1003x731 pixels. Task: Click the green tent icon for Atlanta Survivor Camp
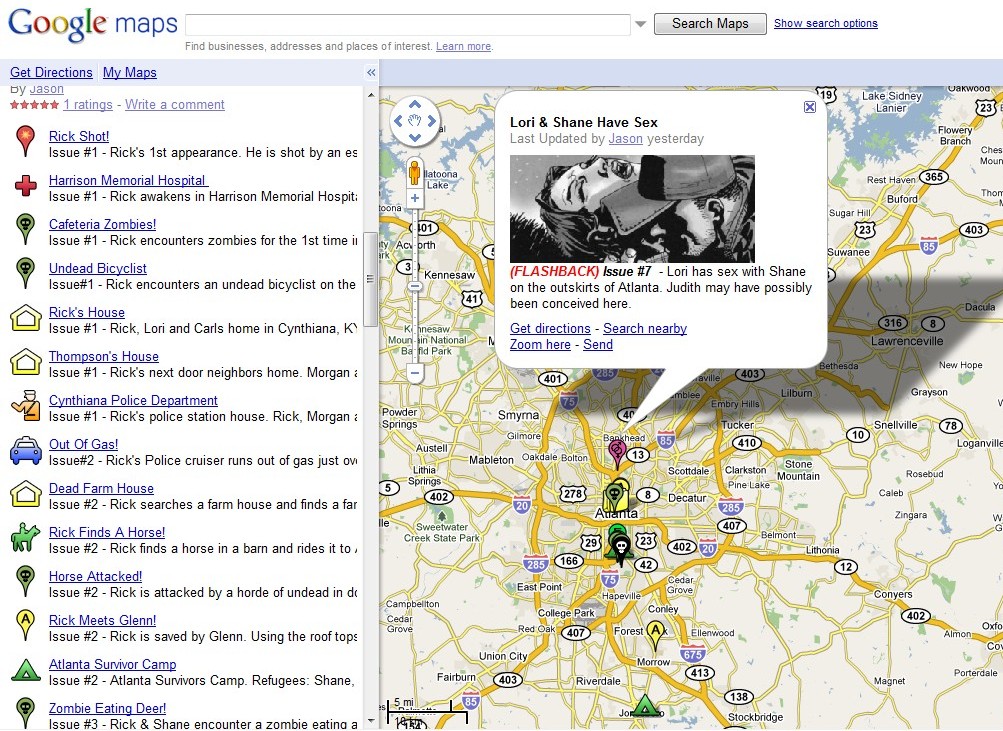tap(26, 670)
